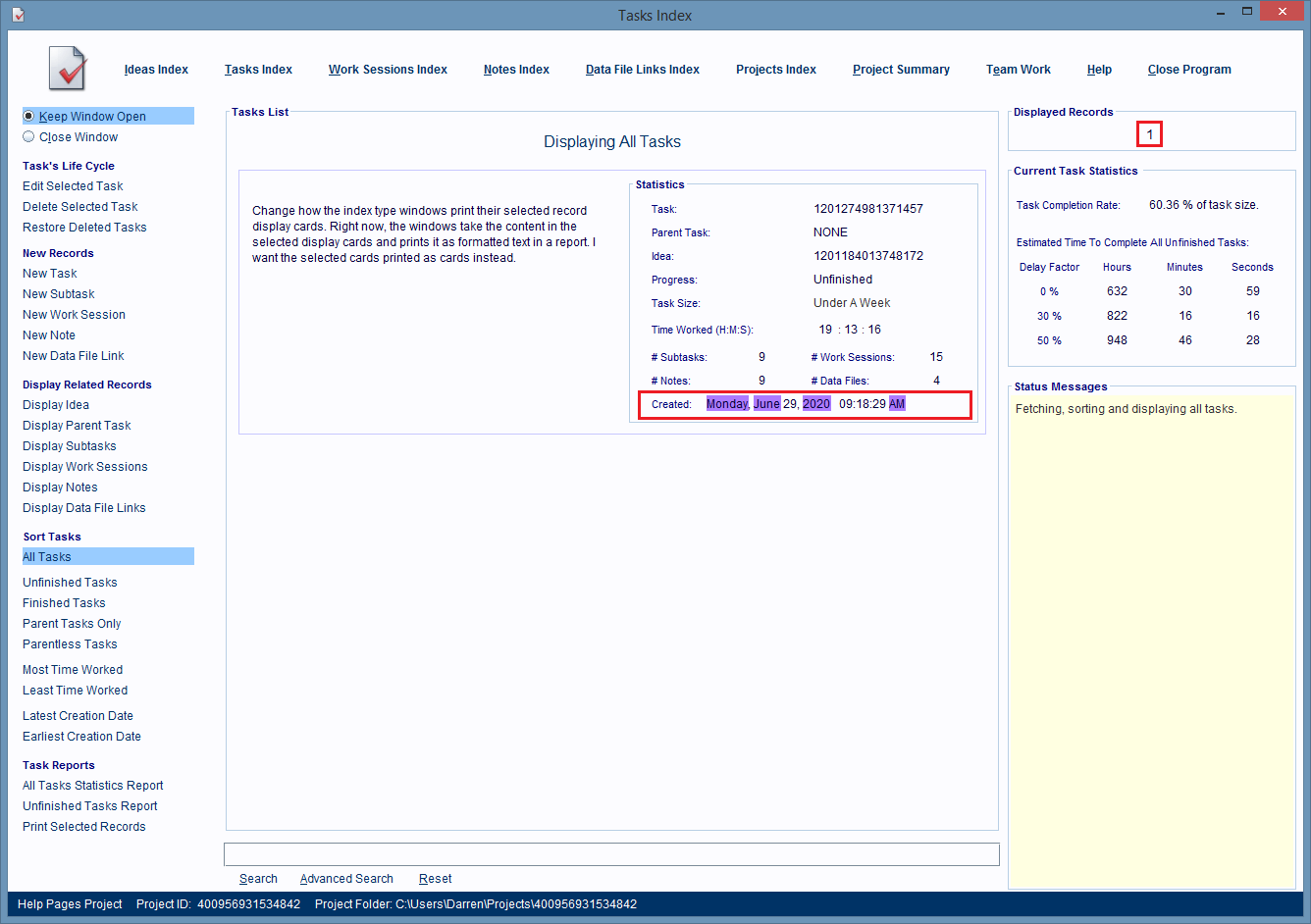Click Help Pages Project in status bar

(x=70, y=904)
